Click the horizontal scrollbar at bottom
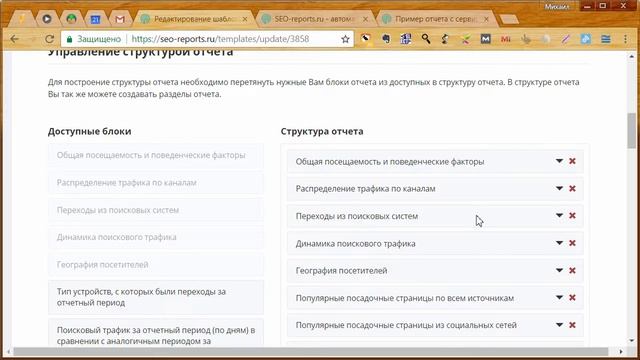This screenshot has width=640, height=360. coord(311,351)
